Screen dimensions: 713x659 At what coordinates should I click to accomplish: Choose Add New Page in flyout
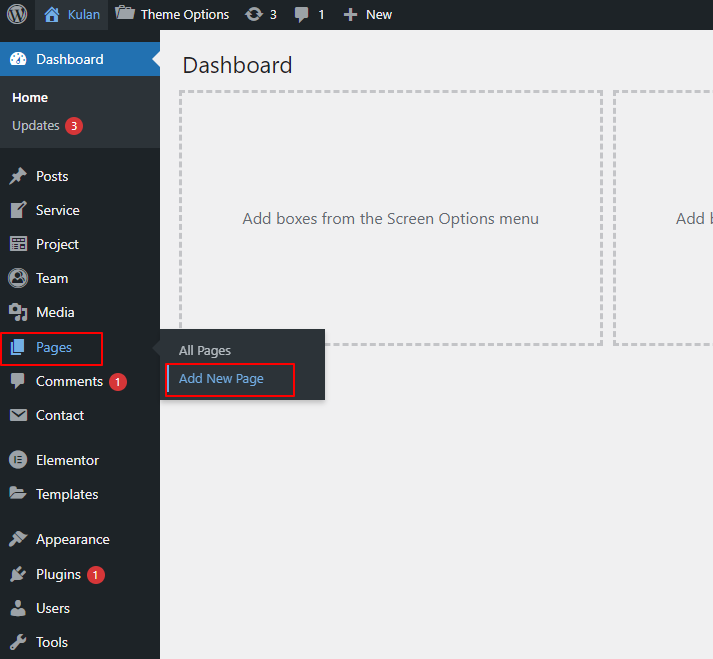point(221,379)
